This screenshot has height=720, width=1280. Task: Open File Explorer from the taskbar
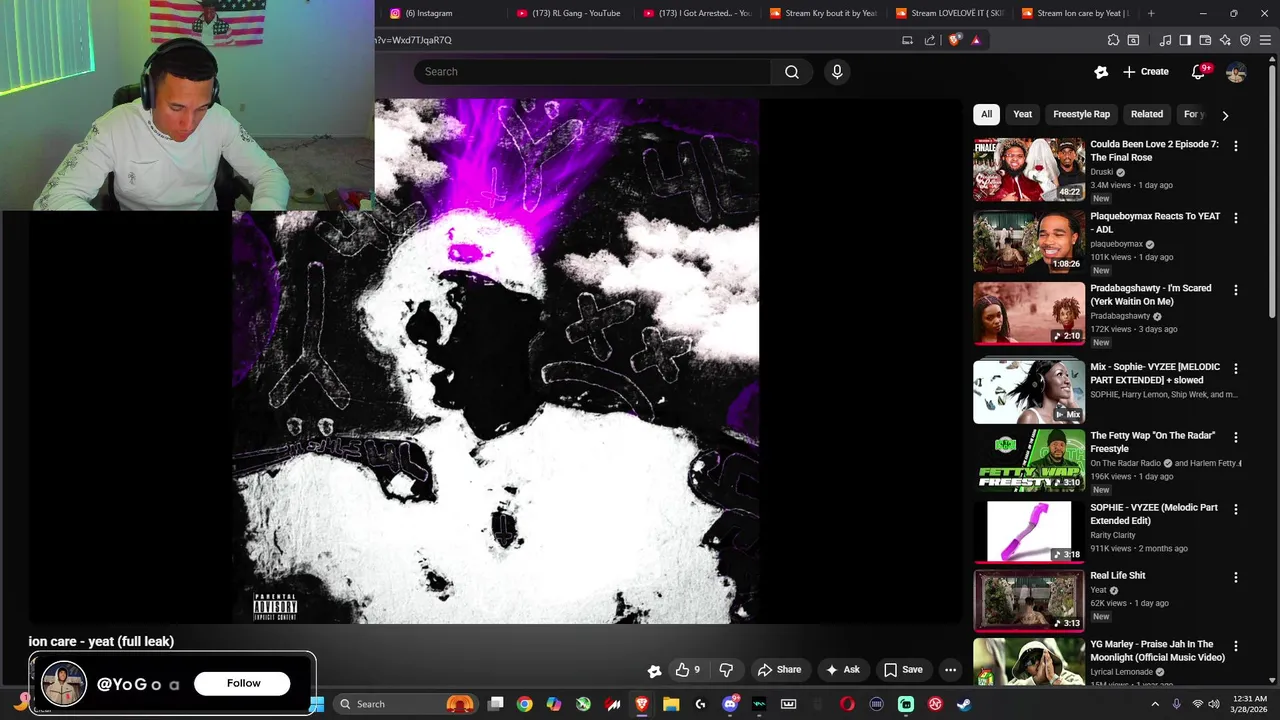671,704
